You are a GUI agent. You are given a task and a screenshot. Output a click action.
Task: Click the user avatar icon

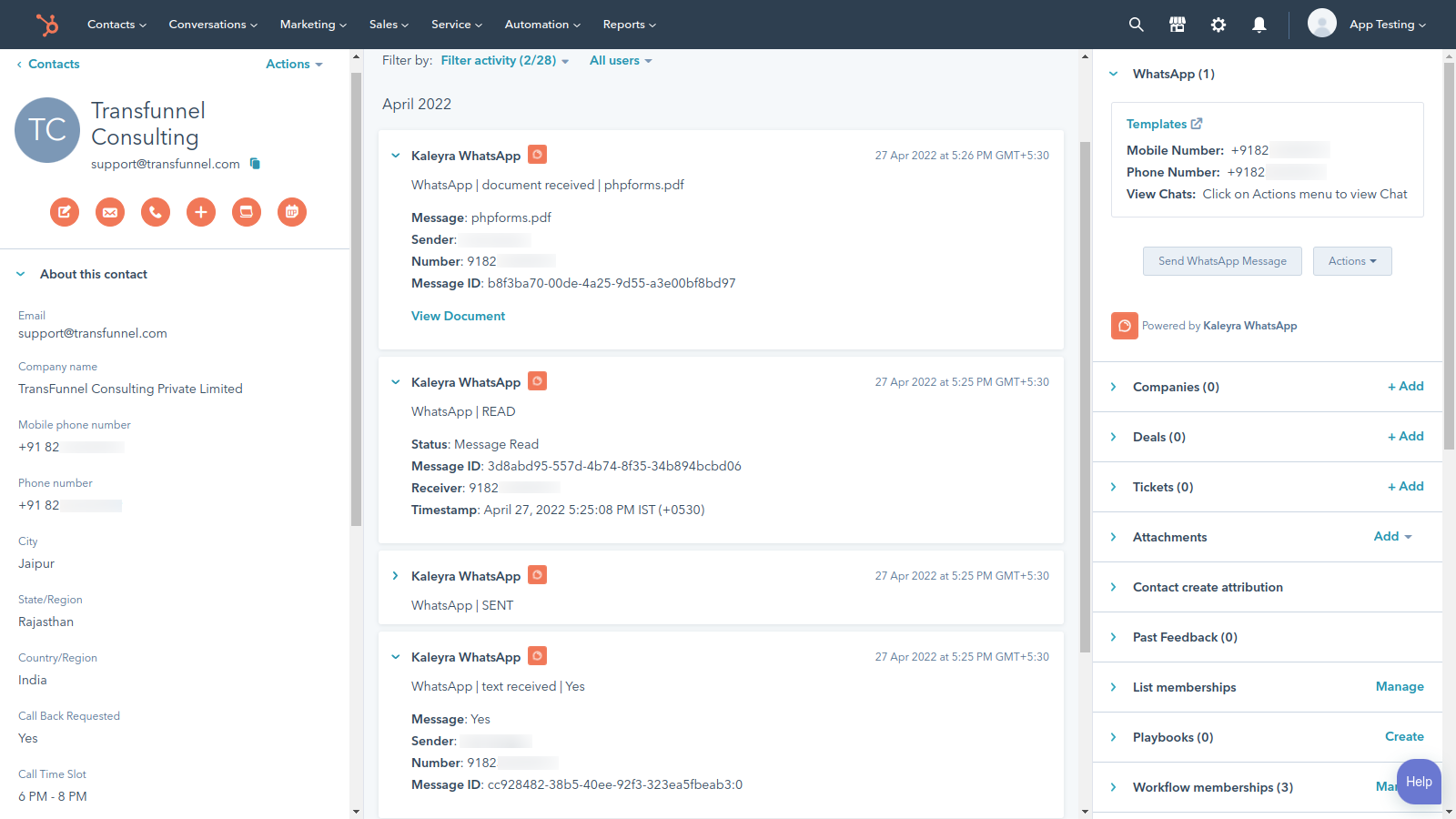click(1322, 23)
